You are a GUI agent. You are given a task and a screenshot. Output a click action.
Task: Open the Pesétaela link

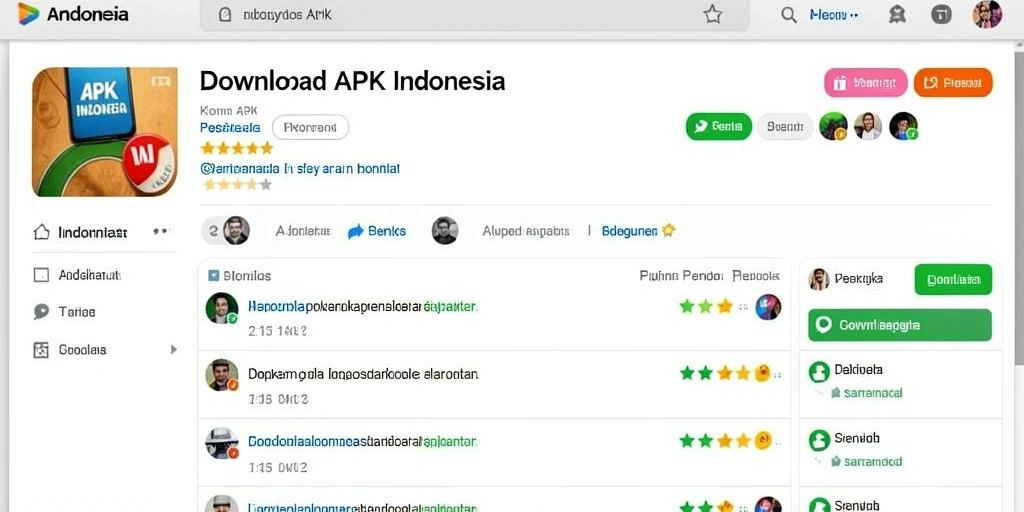(x=230, y=127)
